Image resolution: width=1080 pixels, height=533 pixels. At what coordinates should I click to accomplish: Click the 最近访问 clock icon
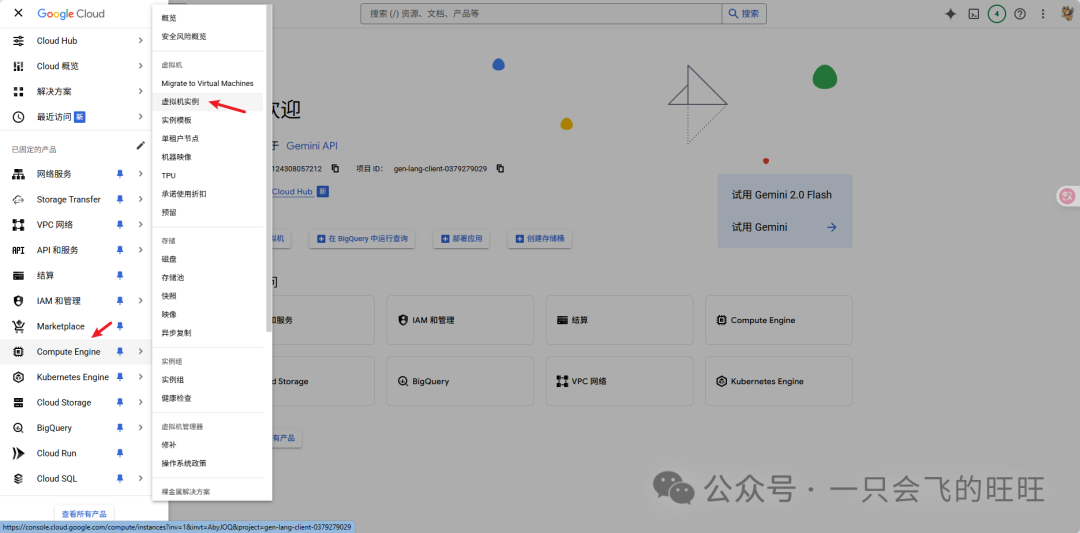pyautogui.click(x=19, y=117)
